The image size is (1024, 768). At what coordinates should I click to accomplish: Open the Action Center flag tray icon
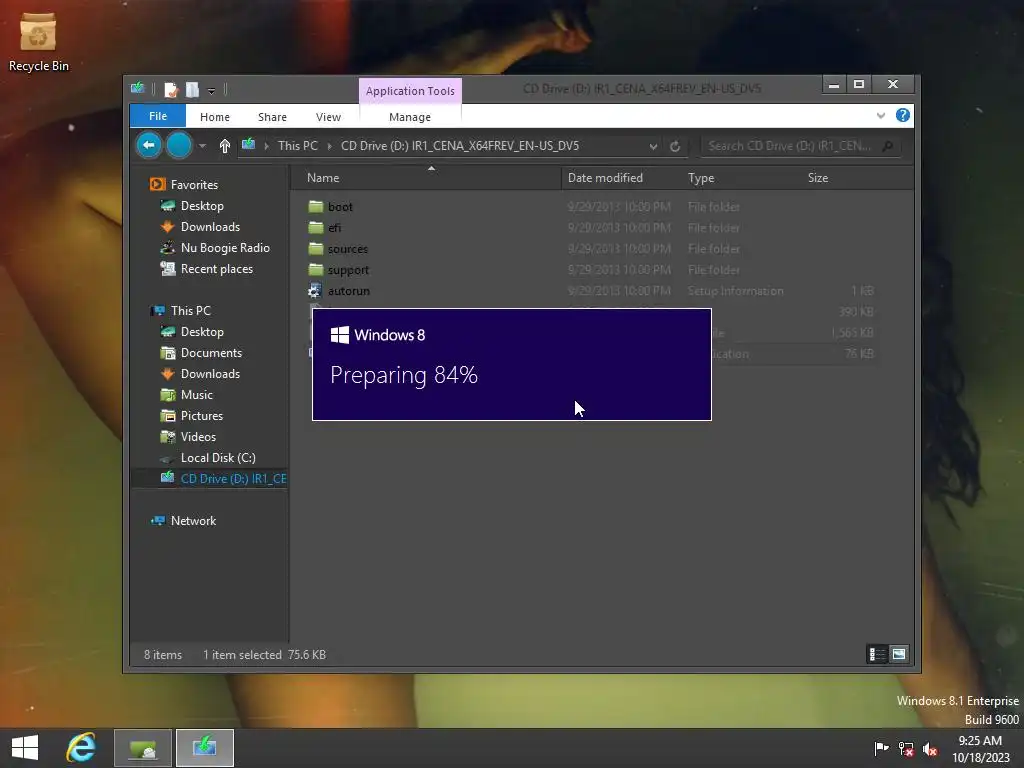coord(881,748)
